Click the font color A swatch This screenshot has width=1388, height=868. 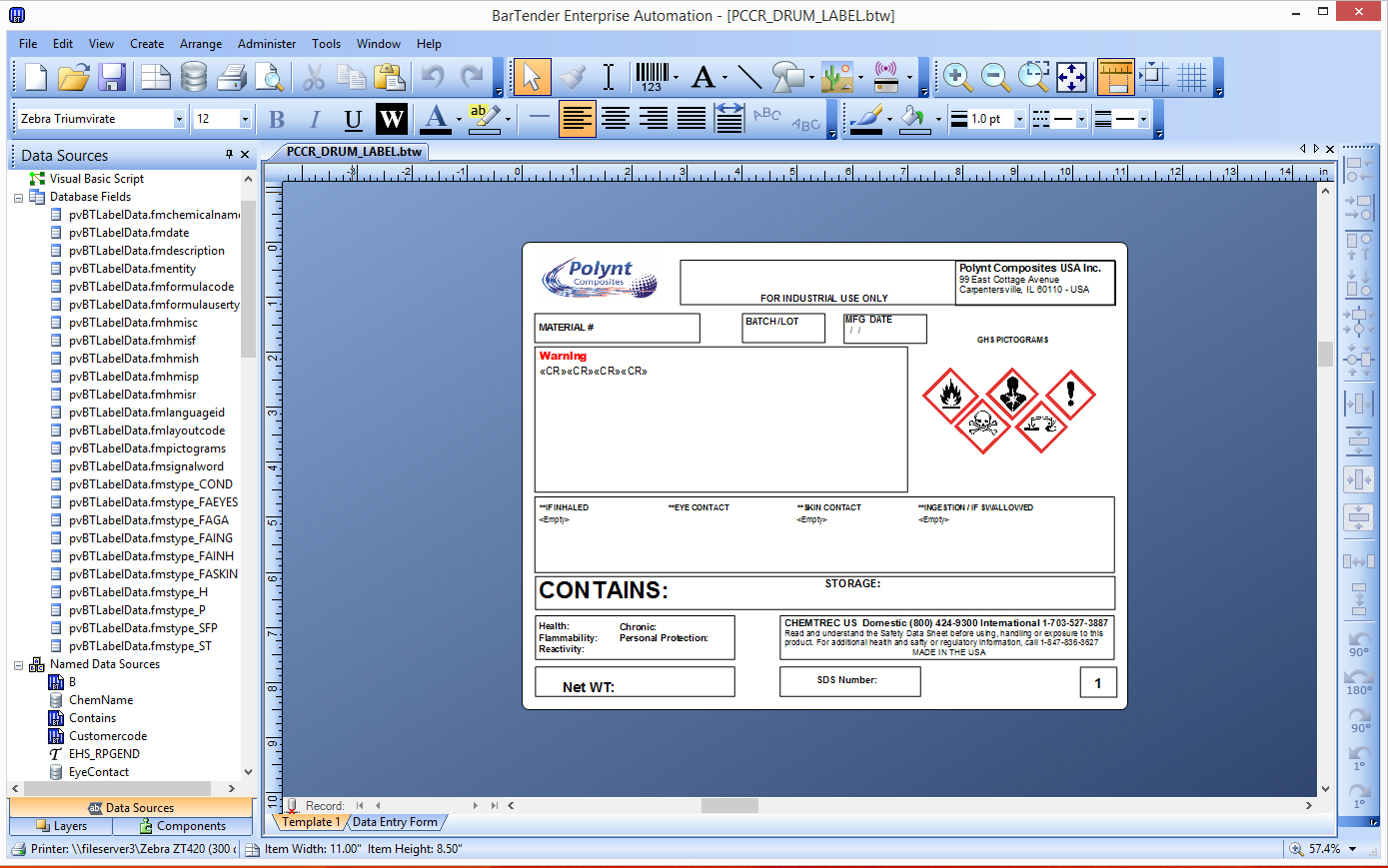435,119
